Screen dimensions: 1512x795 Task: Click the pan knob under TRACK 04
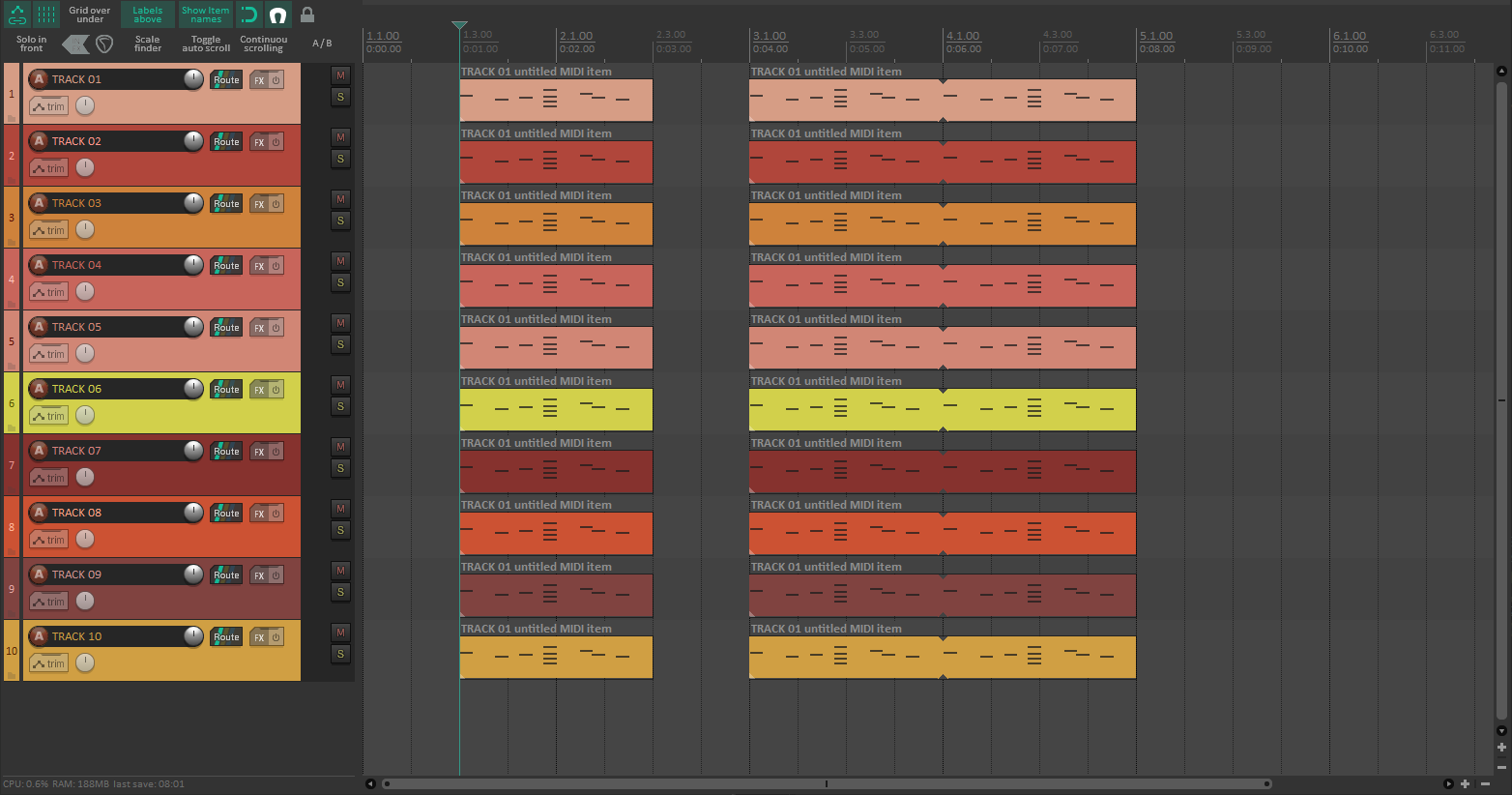[85, 291]
